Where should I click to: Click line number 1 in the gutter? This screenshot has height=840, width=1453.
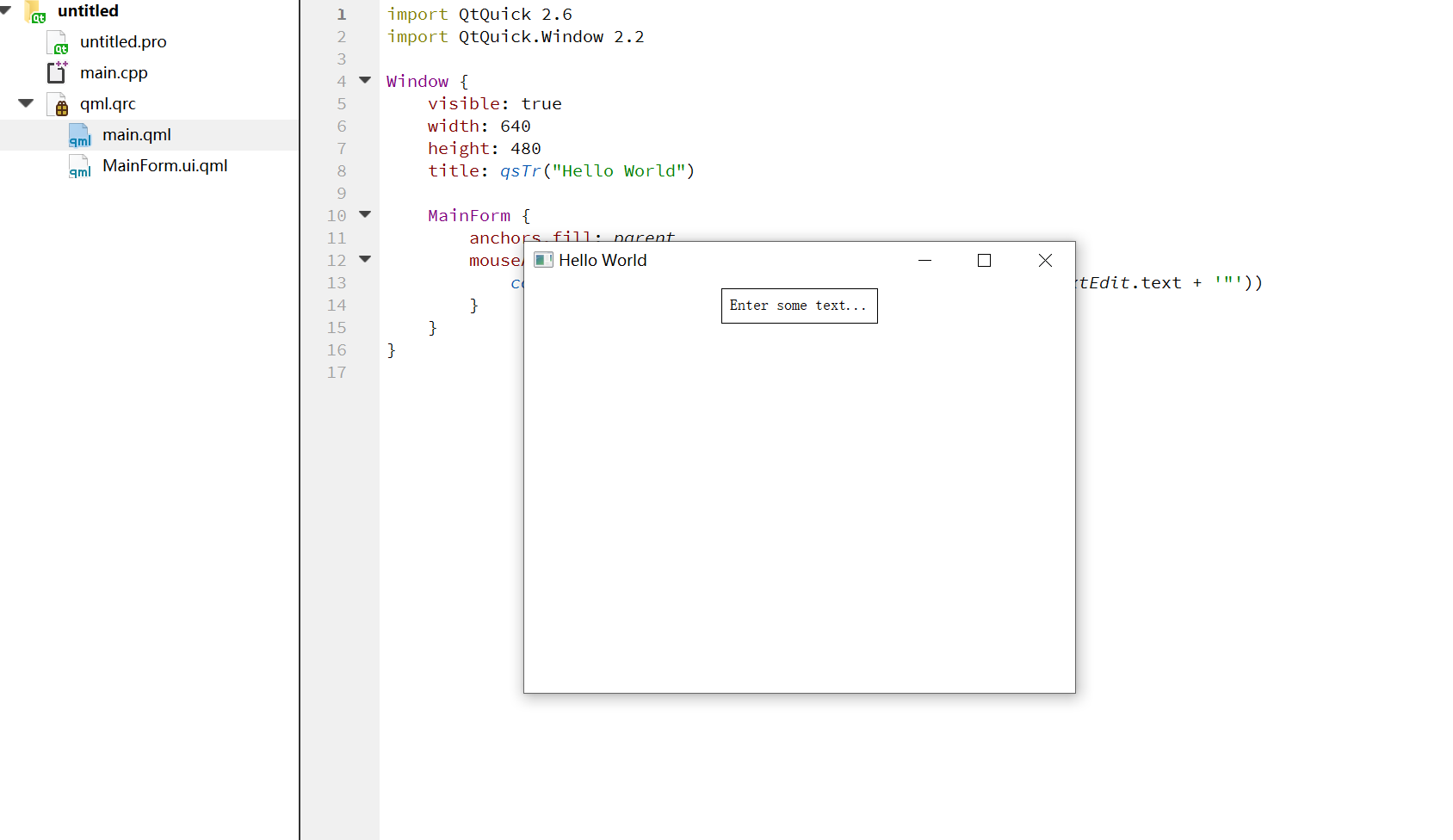pos(342,15)
